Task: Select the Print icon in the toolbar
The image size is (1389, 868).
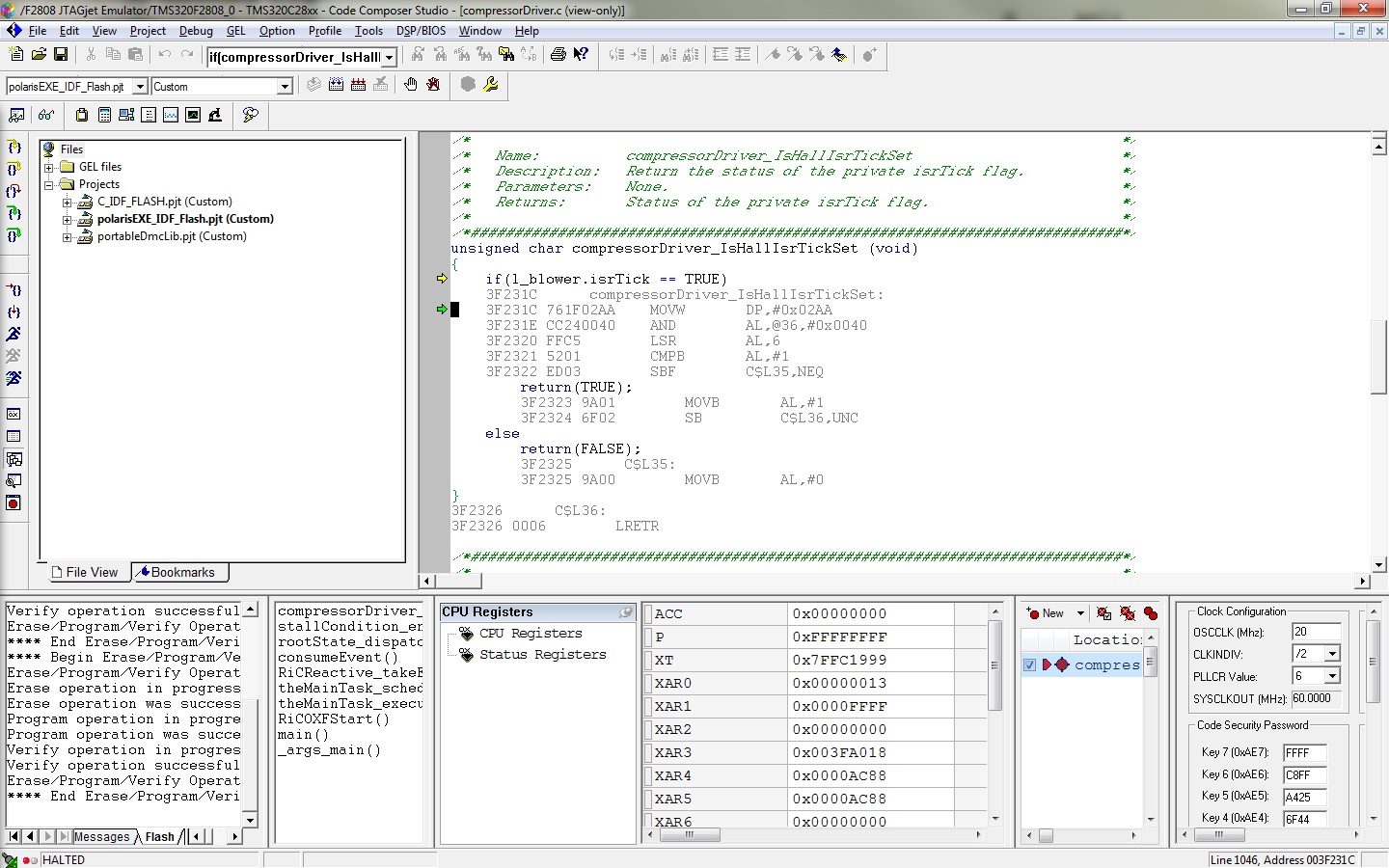Action: [x=557, y=55]
